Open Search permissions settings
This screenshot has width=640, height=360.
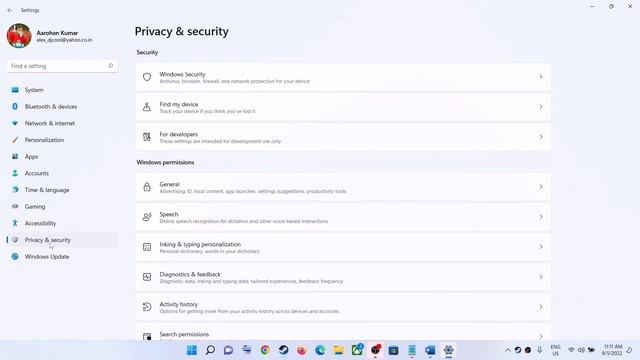coord(343,332)
